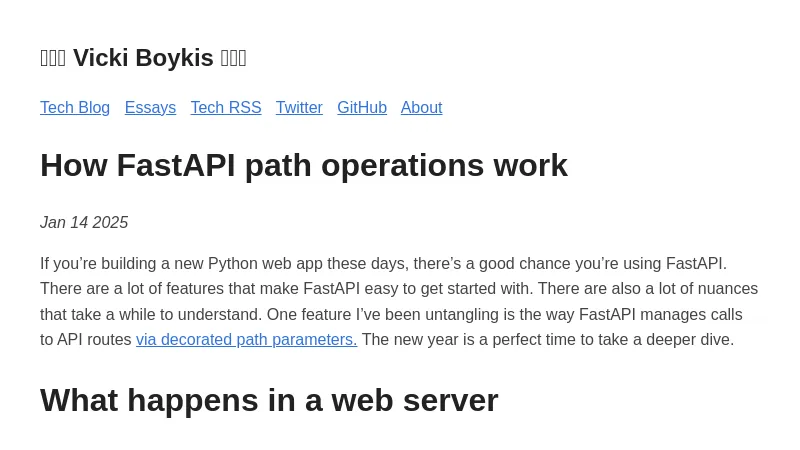Open the Tech Blog page
This screenshot has width=800, height=450.
click(75, 108)
